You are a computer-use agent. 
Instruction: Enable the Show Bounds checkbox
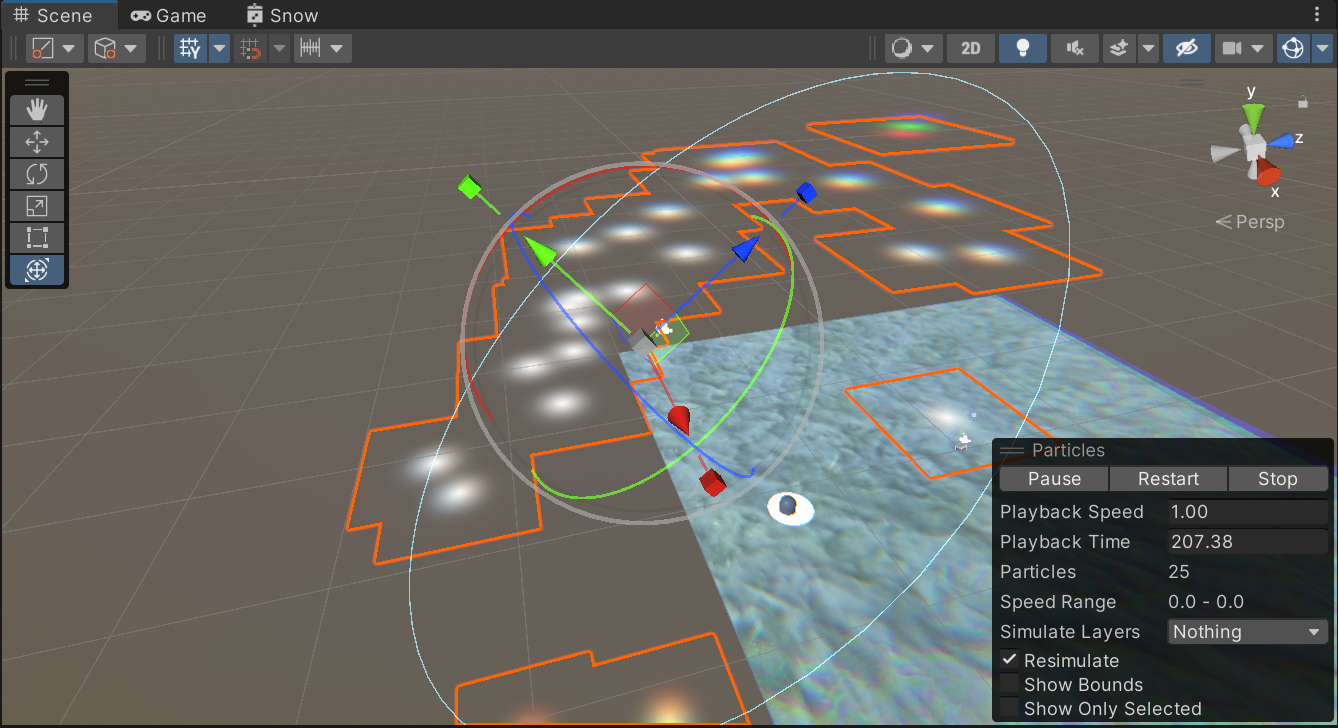coord(1010,685)
